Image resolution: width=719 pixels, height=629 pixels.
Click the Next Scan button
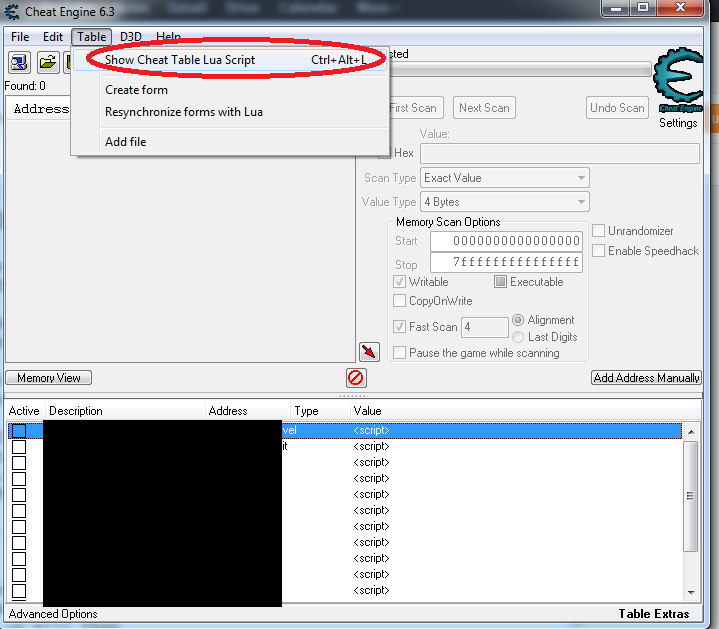484,108
